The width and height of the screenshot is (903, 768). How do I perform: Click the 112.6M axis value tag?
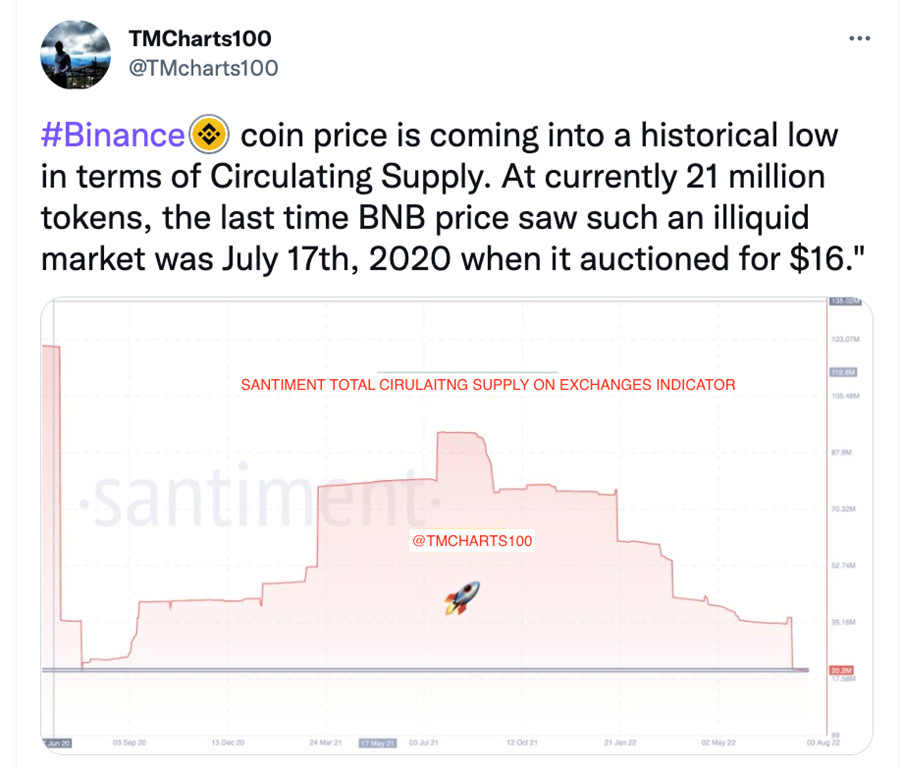click(840, 372)
